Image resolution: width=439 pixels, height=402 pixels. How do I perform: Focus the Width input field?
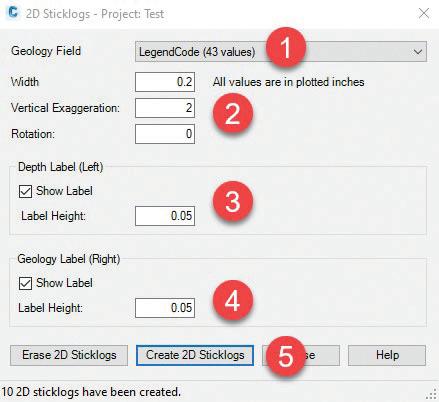point(165,82)
